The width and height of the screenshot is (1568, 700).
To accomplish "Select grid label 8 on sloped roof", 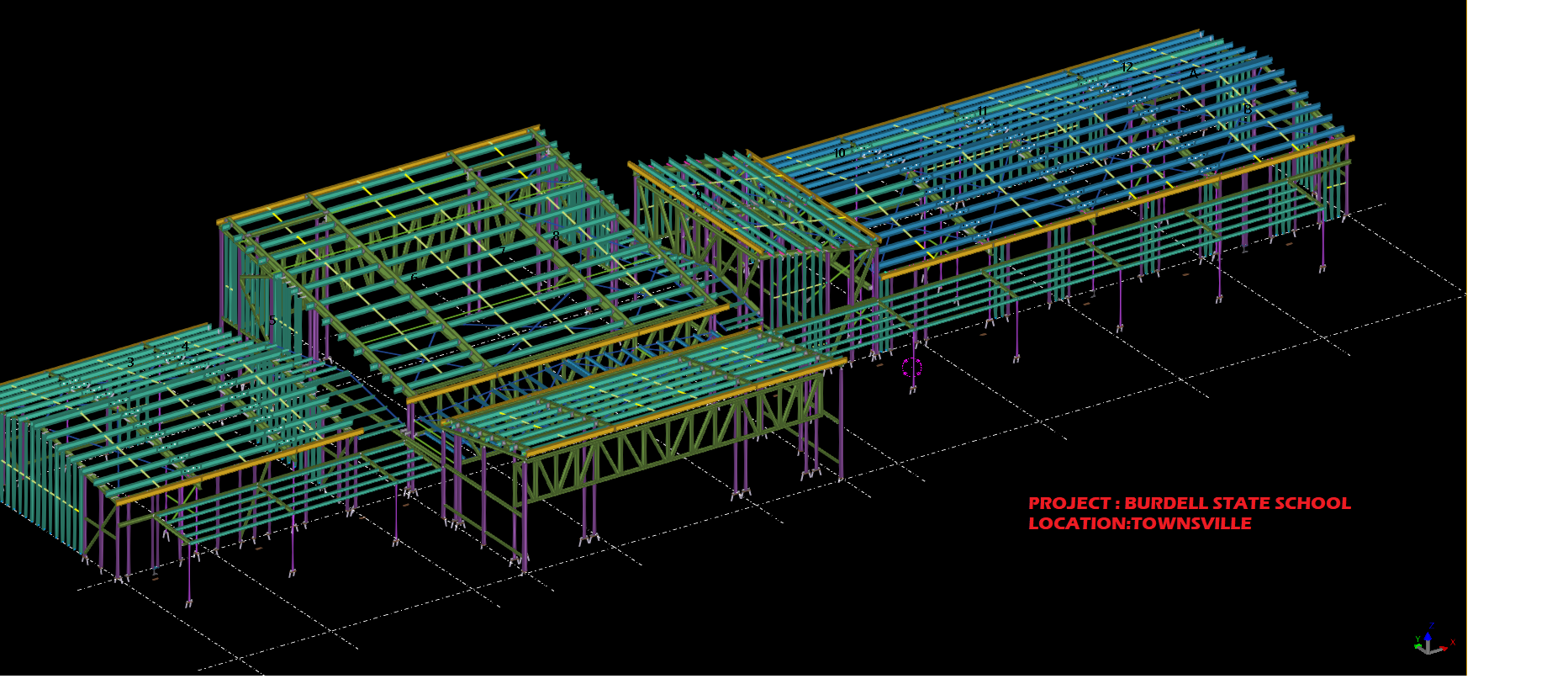I will [x=555, y=236].
